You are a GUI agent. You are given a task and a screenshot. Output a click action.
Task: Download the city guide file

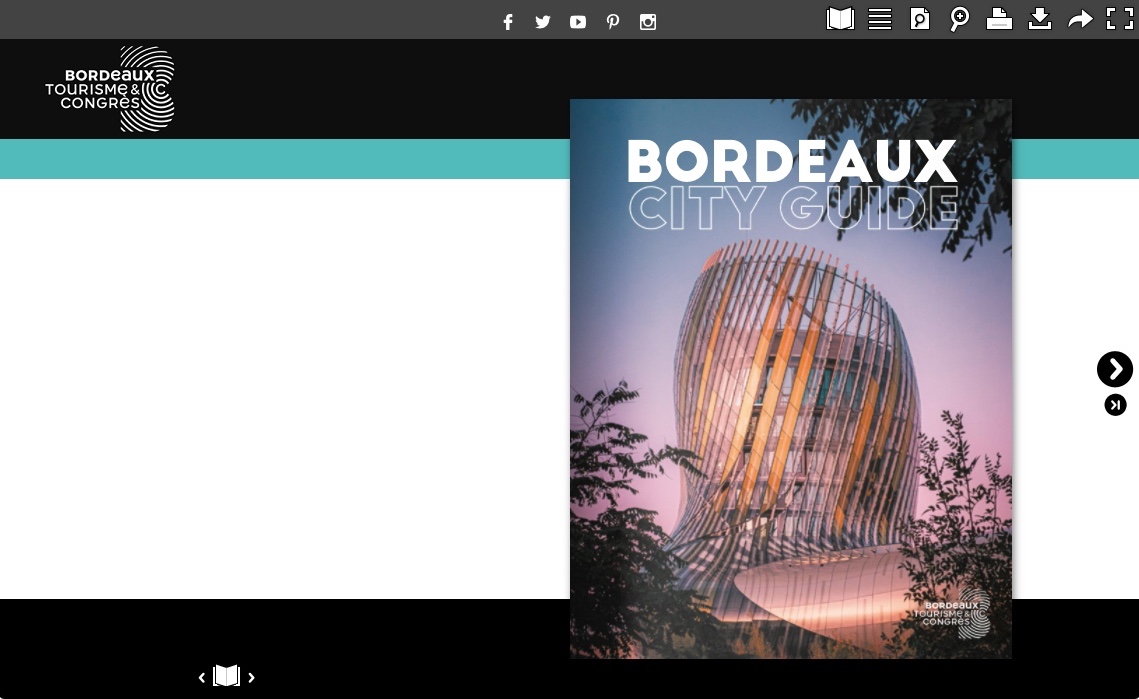pyautogui.click(x=1039, y=19)
